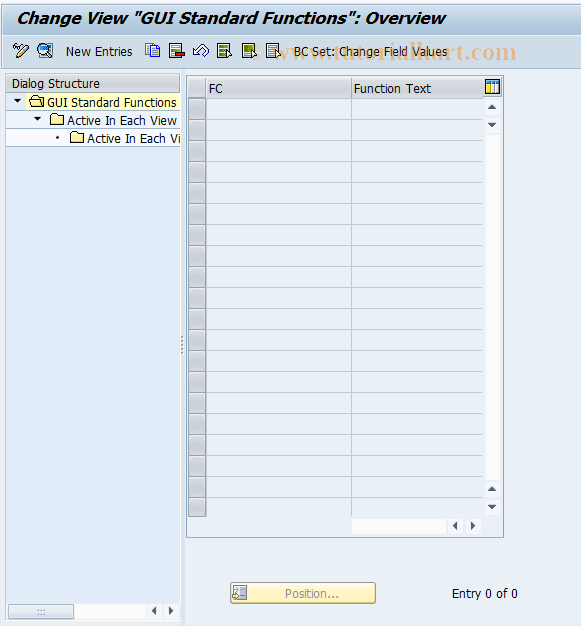581x626 pixels.
Task: Click the Details magnifier icon
Action: click(45, 51)
